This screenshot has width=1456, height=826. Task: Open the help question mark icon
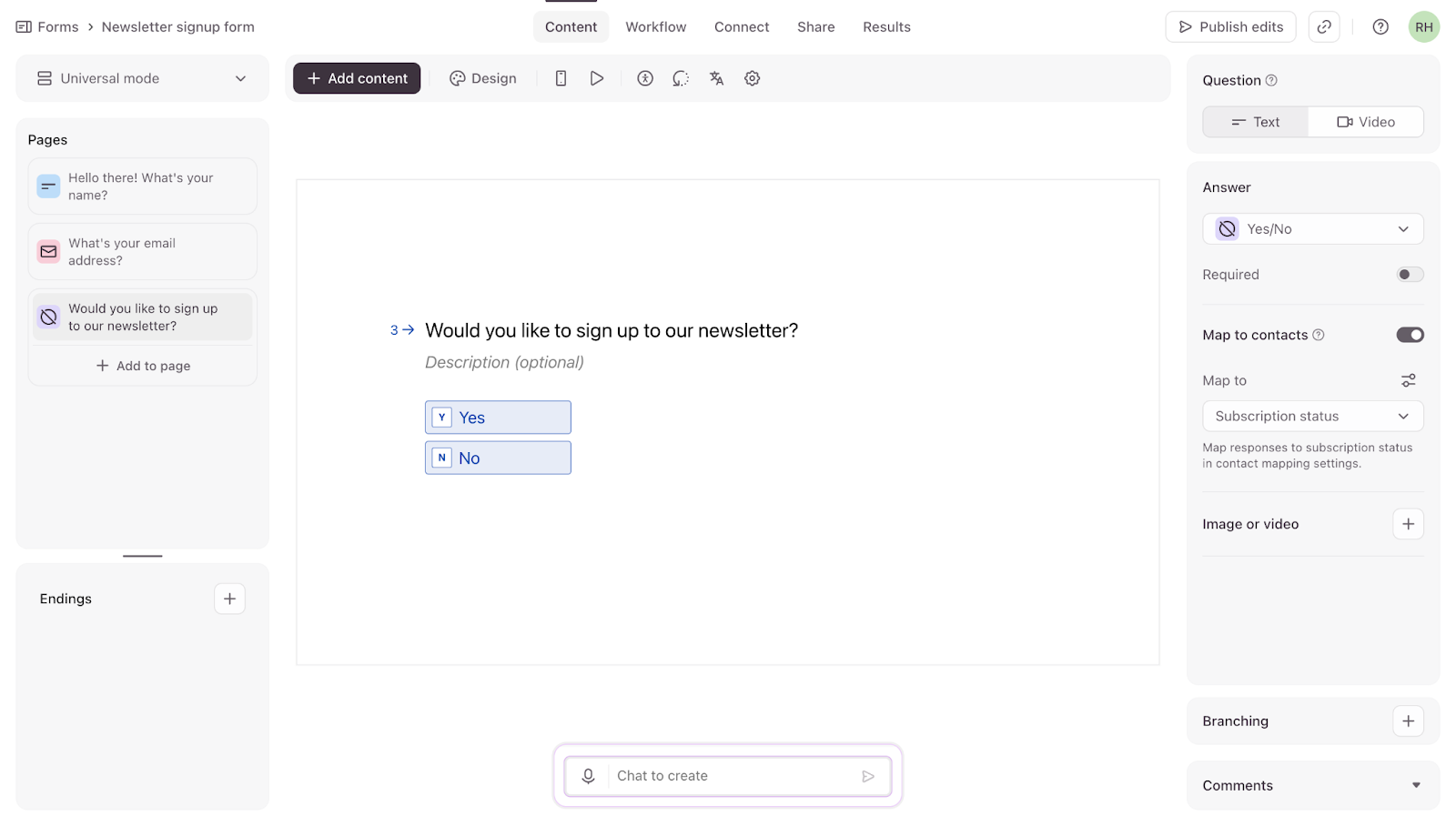[x=1380, y=27]
